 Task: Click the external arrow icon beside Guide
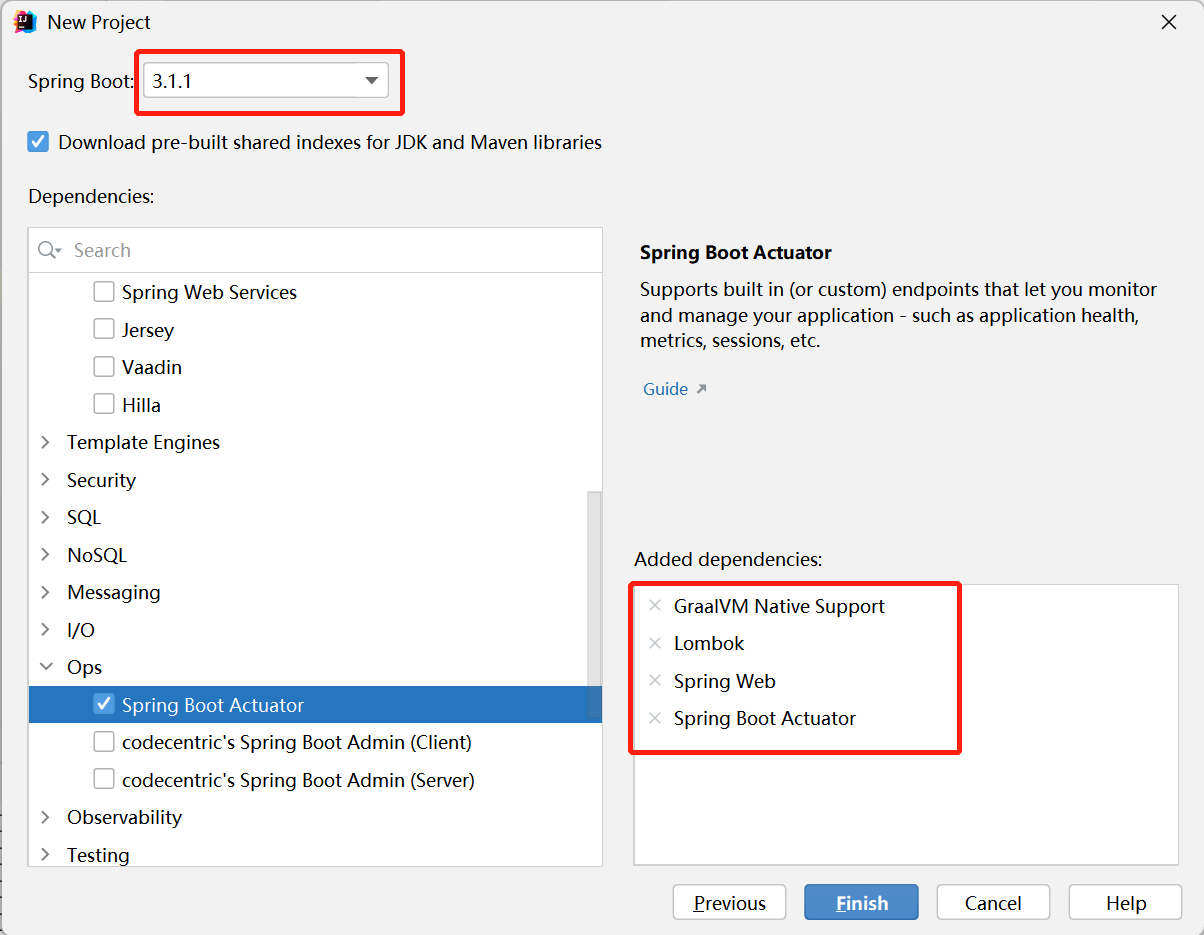(x=701, y=389)
